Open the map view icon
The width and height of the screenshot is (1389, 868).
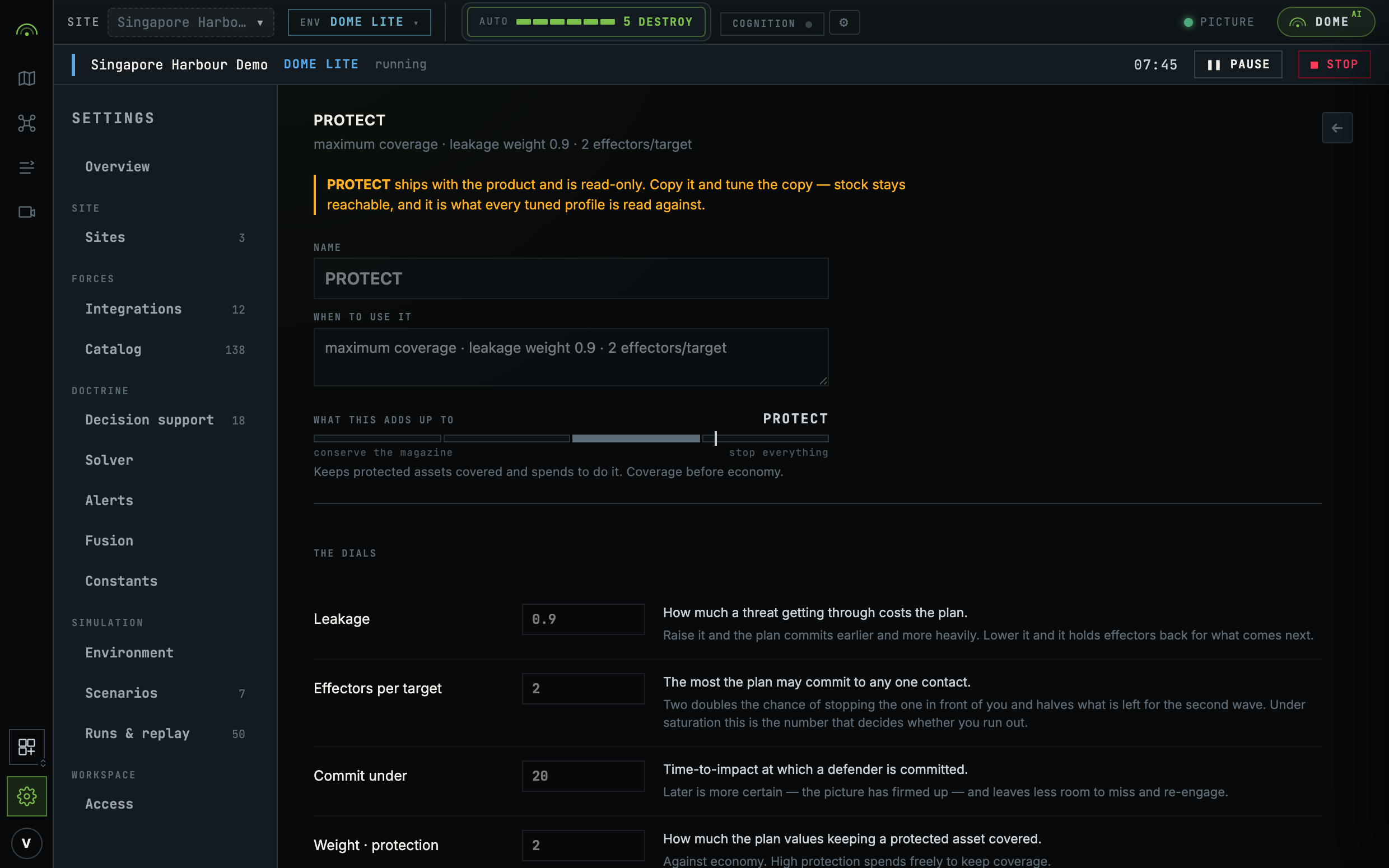tap(26, 78)
